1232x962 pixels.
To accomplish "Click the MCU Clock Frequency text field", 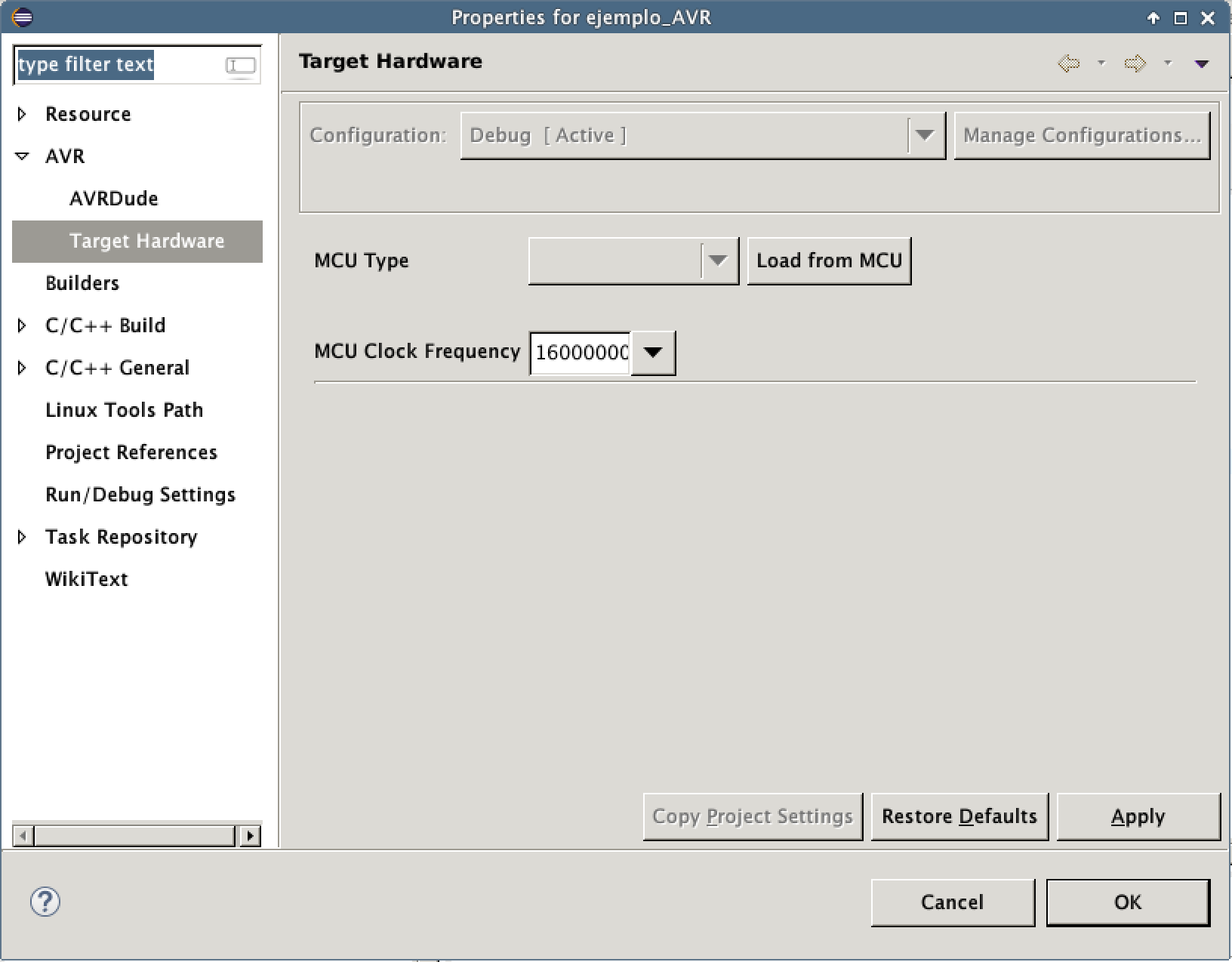I will (581, 353).
